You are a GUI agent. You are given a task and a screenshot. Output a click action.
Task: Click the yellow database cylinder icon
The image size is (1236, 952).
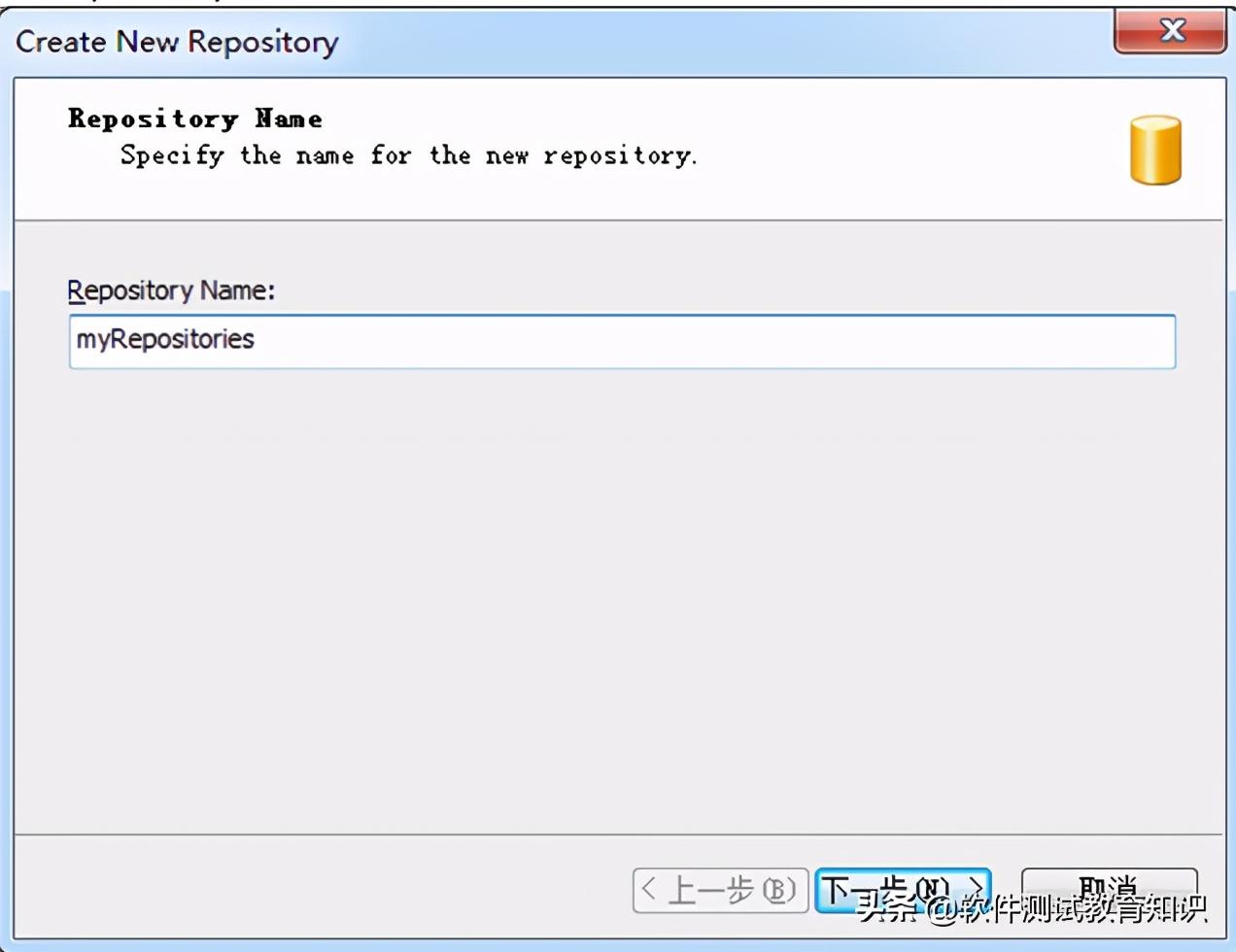pyautogui.click(x=1155, y=151)
